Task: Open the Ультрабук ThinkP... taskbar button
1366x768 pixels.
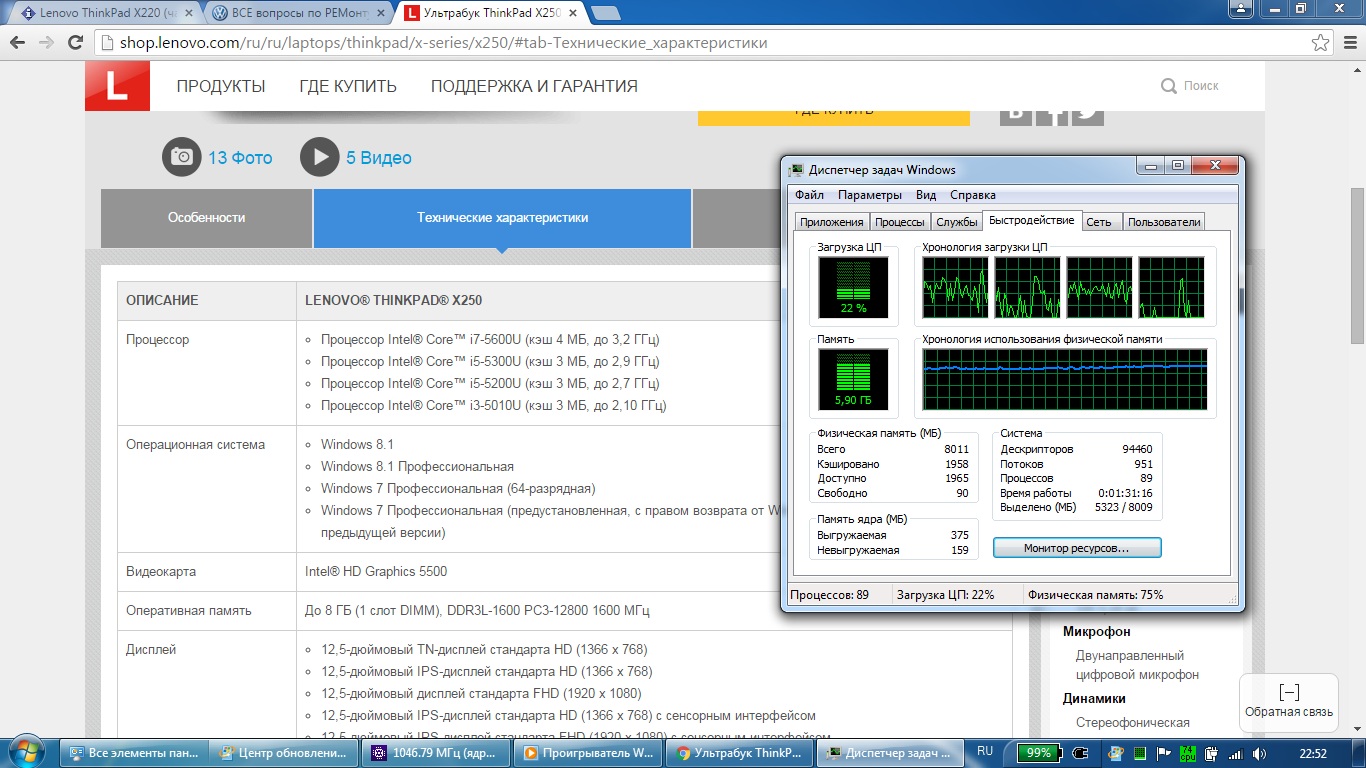Action: pyautogui.click(x=739, y=753)
